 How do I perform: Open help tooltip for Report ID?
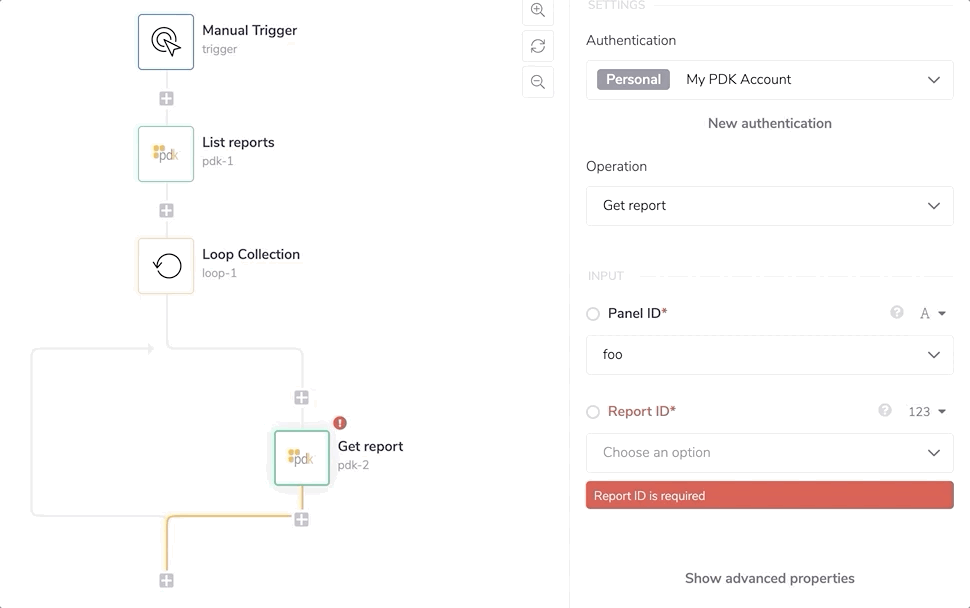[x=885, y=410]
